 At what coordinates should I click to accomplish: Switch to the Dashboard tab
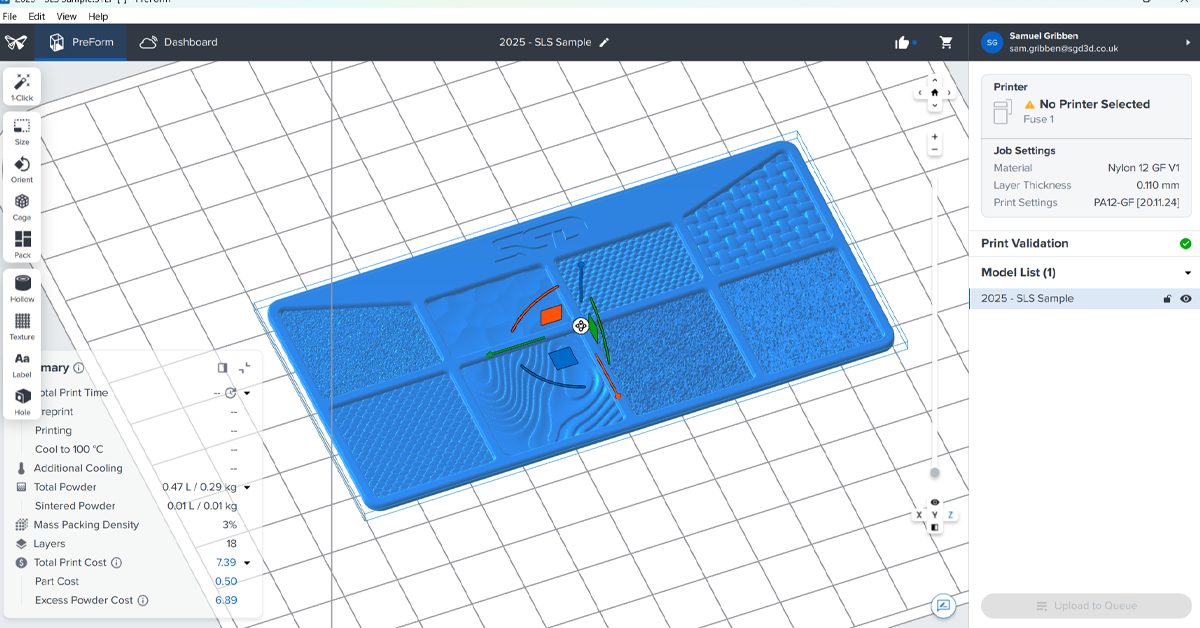(x=179, y=42)
